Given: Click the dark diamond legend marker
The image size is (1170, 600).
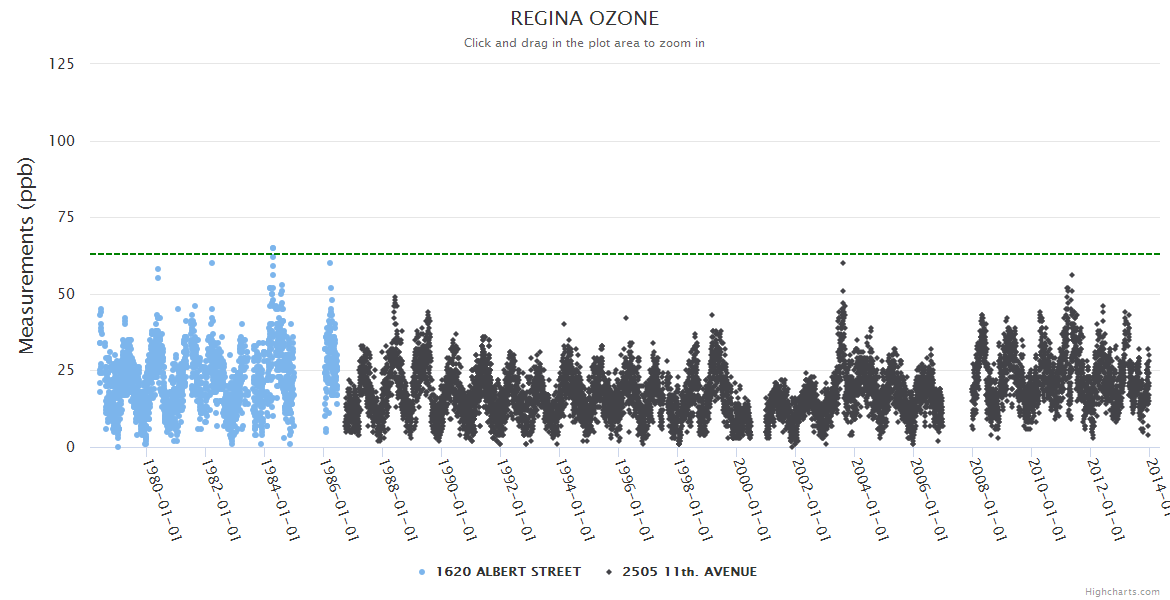Looking at the screenshot, I should (x=608, y=572).
